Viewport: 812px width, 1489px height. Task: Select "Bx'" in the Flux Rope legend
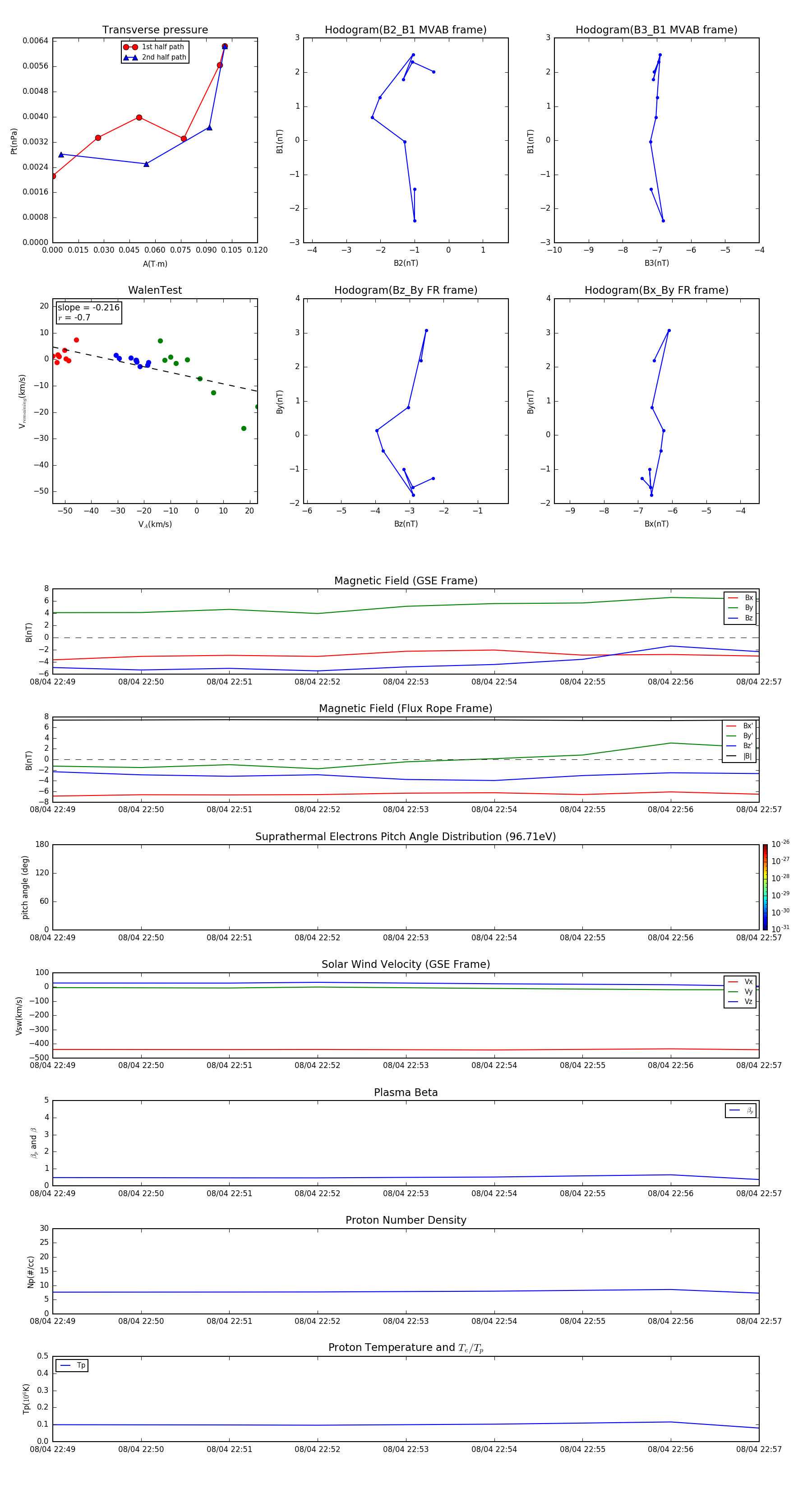click(740, 726)
